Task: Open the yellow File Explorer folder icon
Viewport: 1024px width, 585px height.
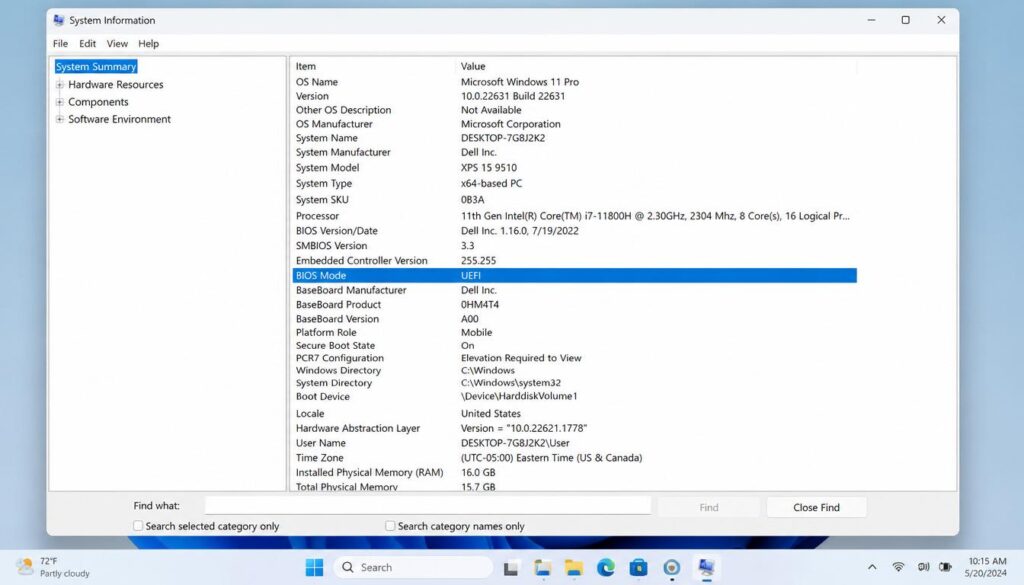Action: [x=573, y=567]
